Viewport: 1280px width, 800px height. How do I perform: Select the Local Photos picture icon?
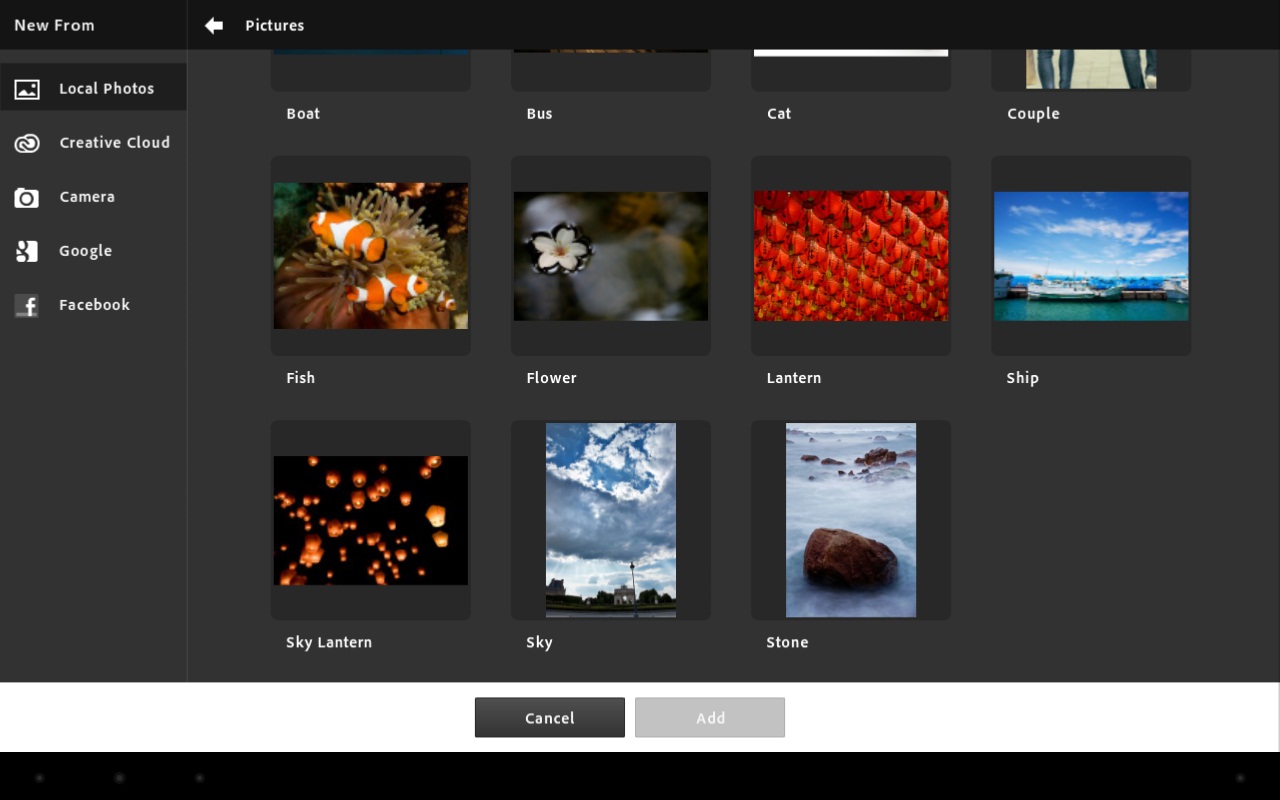[x=27, y=89]
